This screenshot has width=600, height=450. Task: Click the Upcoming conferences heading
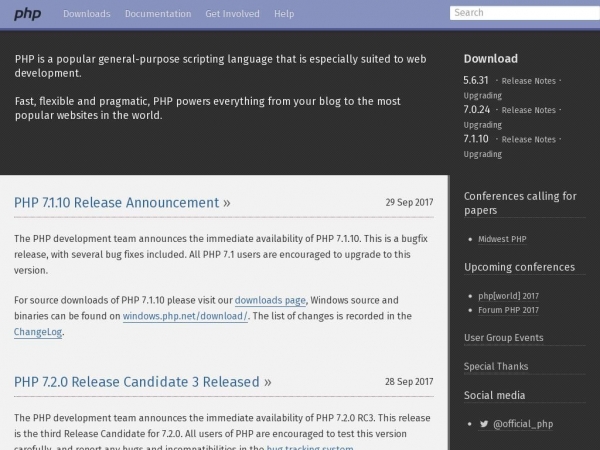pyautogui.click(x=519, y=267)
